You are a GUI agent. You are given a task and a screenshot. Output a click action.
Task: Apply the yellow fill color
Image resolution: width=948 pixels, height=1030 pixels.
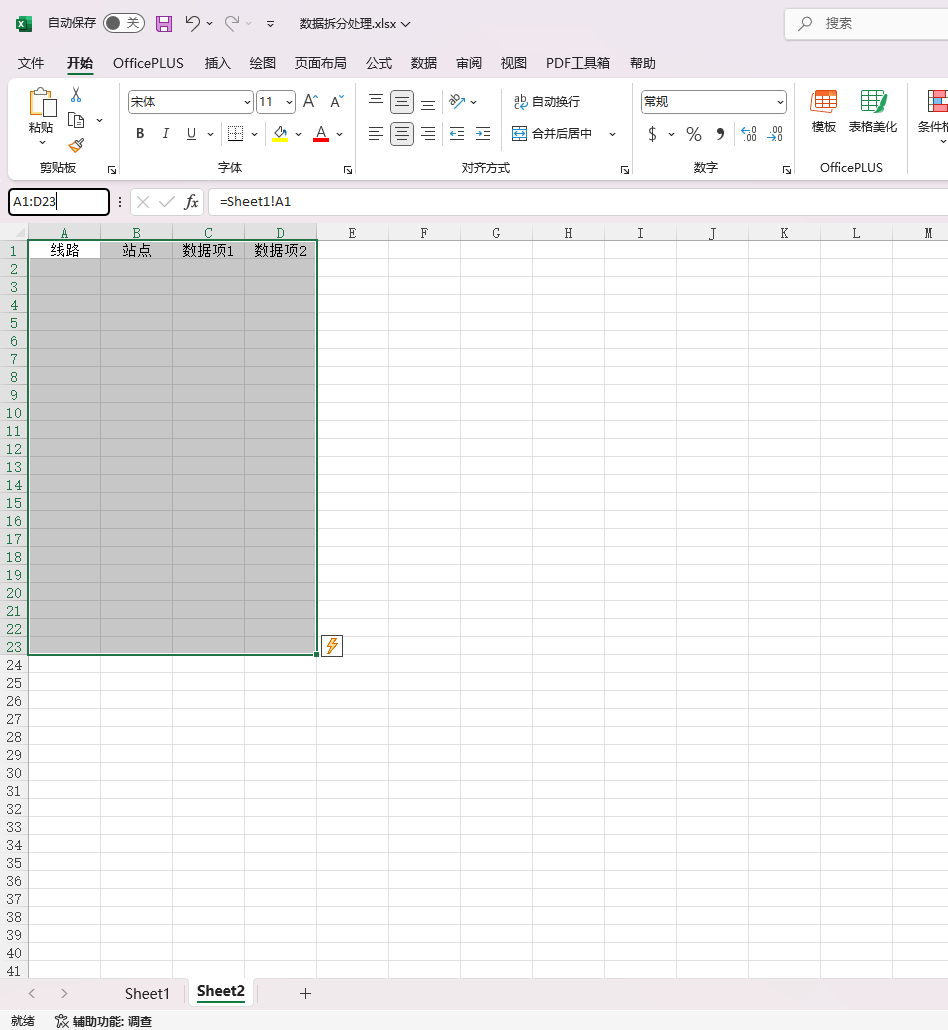[x=281, y=134]
